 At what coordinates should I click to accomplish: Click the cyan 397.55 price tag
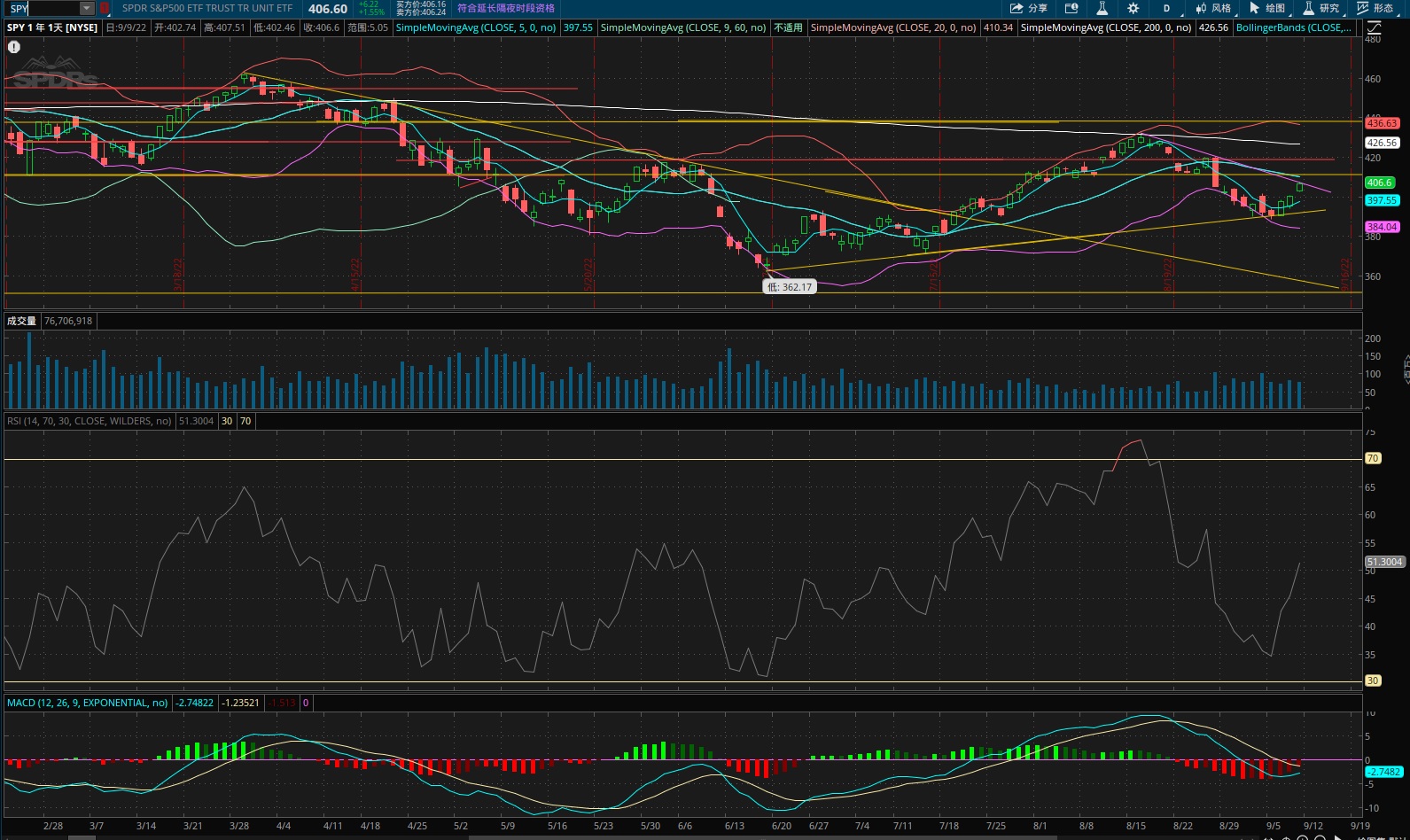[1382, 200]
